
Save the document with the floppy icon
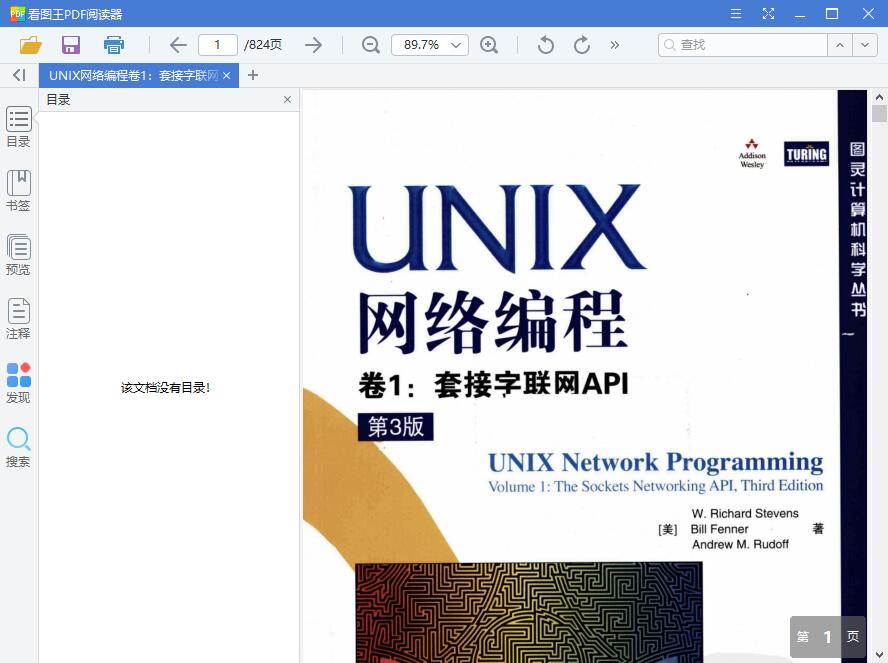[71, 45]
